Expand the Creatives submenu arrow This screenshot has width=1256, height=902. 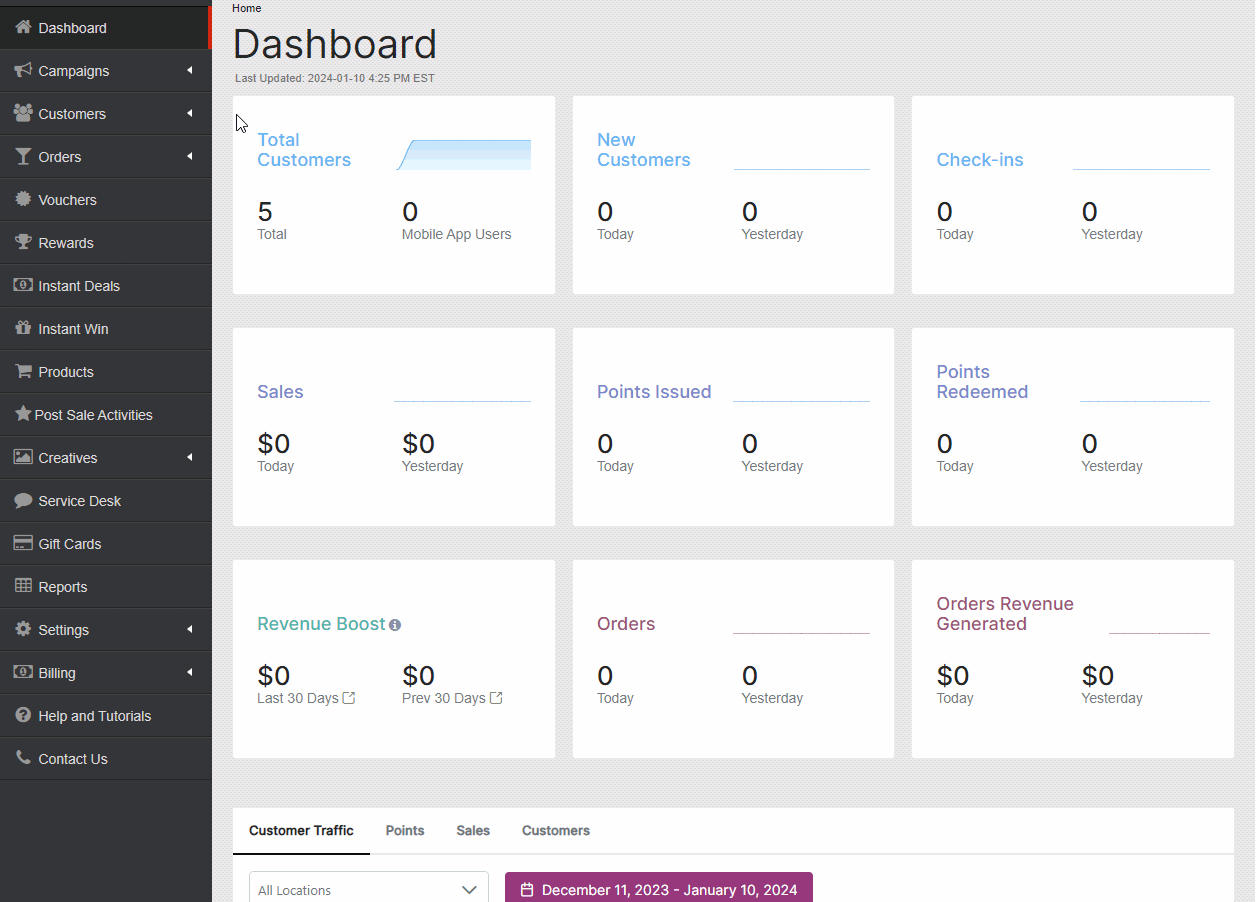(x=190, y=457)
